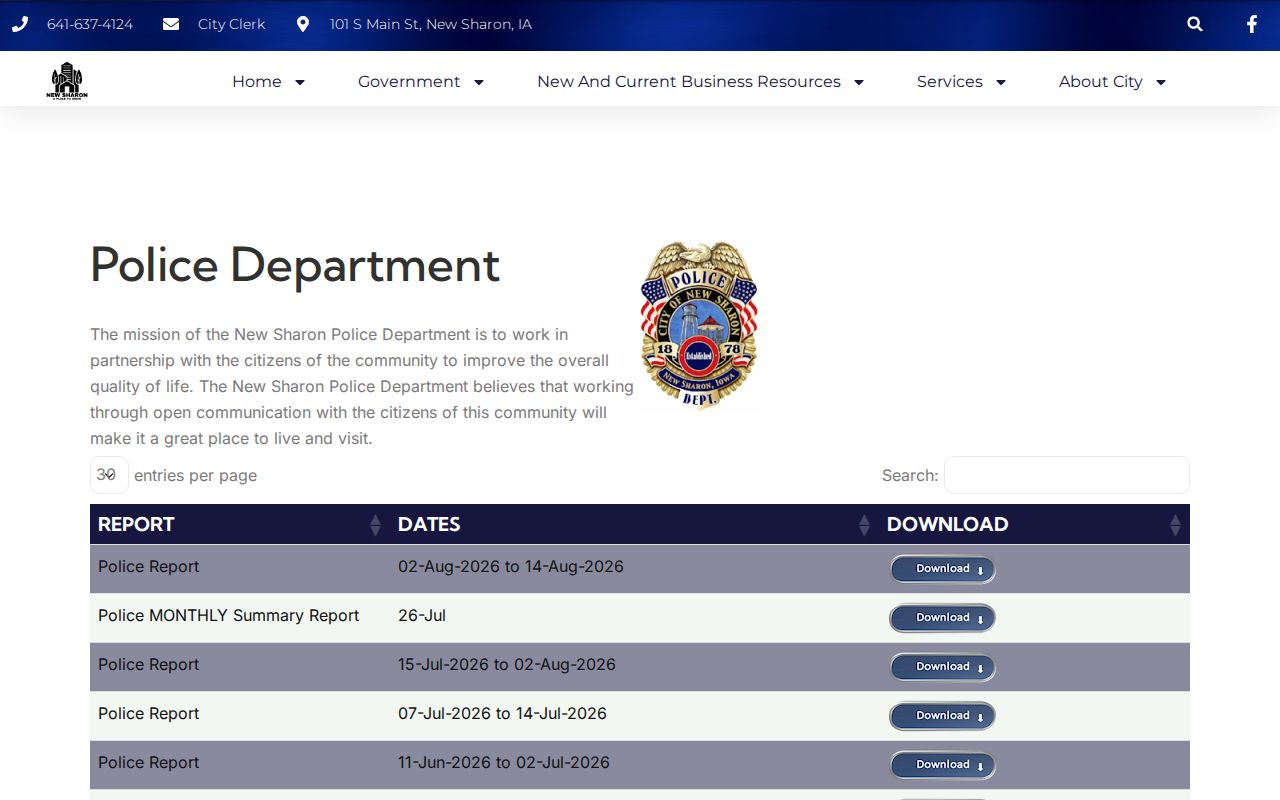Open the Services menu item
The height and width of the screenshot is (800, 1280).
(x=950, y=82)
